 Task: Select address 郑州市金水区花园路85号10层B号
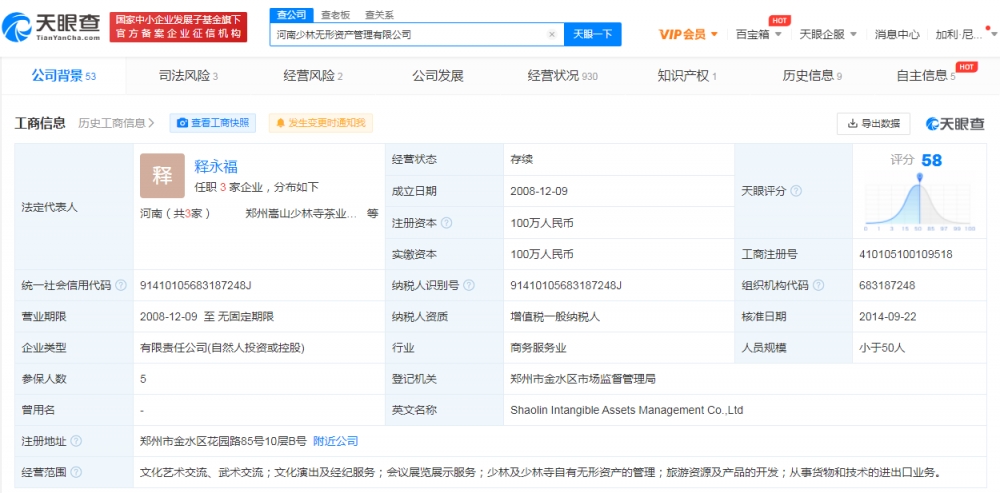pos(223,441)
